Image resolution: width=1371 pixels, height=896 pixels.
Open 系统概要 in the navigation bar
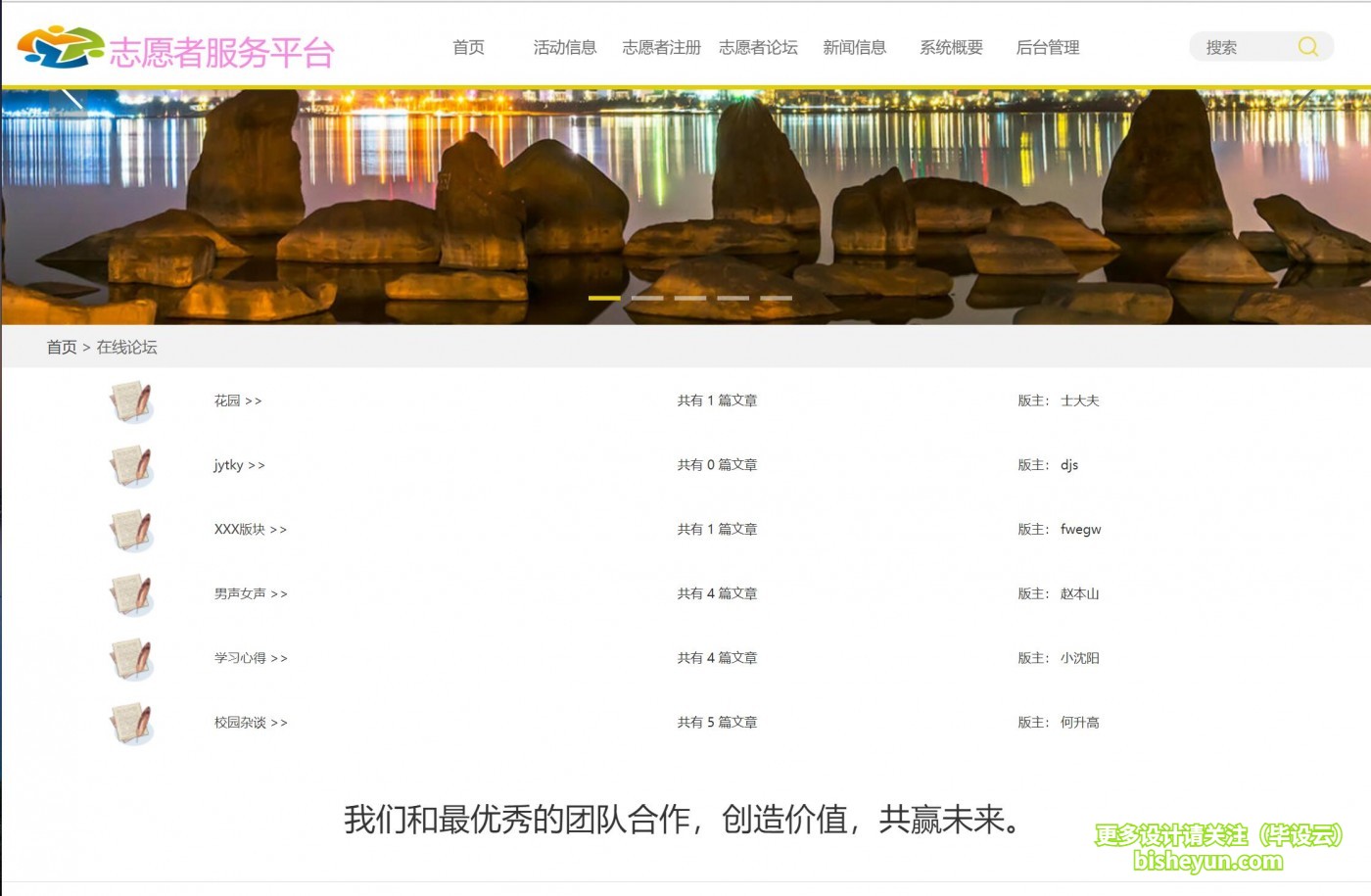click(951, 47)
